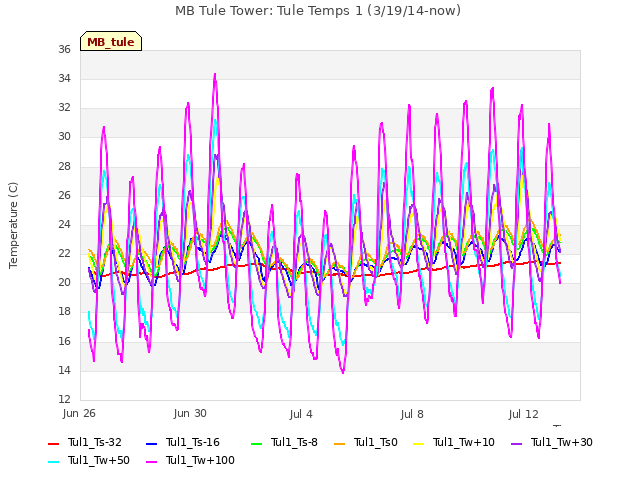The height and width of the screenshot is (480, 640).
Task: Click the lowest magenta trough near 14
Action: (x=343, y=372)
